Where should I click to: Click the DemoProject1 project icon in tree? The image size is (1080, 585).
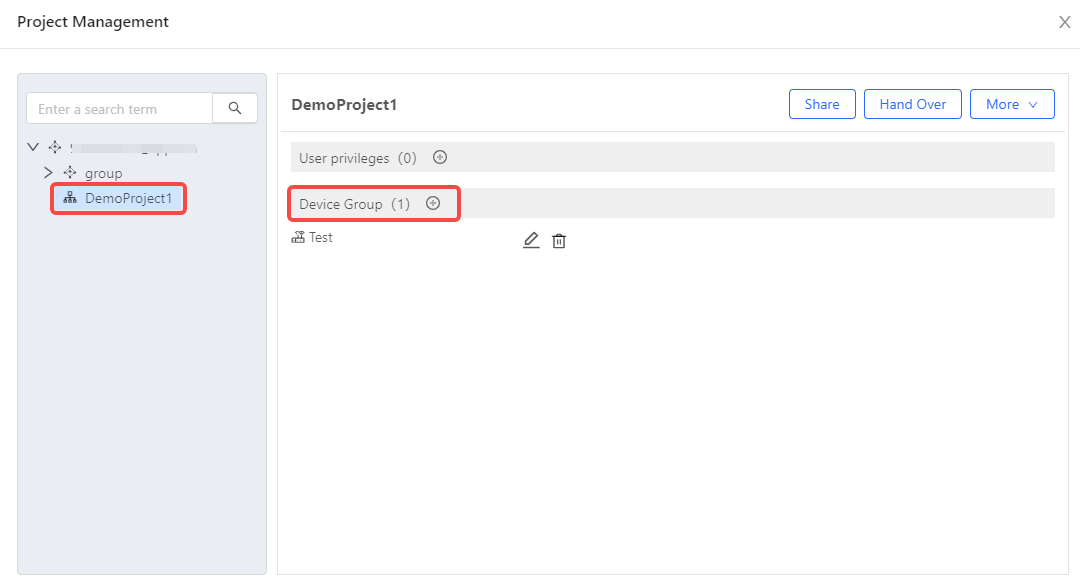click(70, 199)
